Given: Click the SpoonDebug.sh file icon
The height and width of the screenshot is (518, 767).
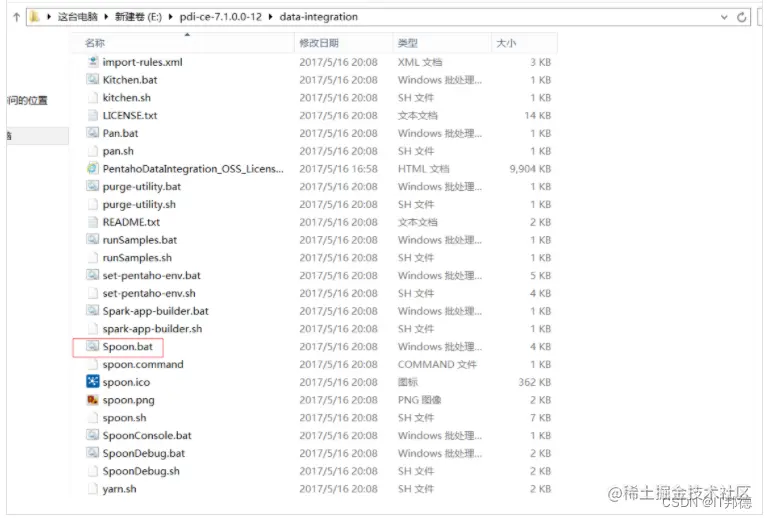Looking at the screenshot, I should tap(92, 471).
